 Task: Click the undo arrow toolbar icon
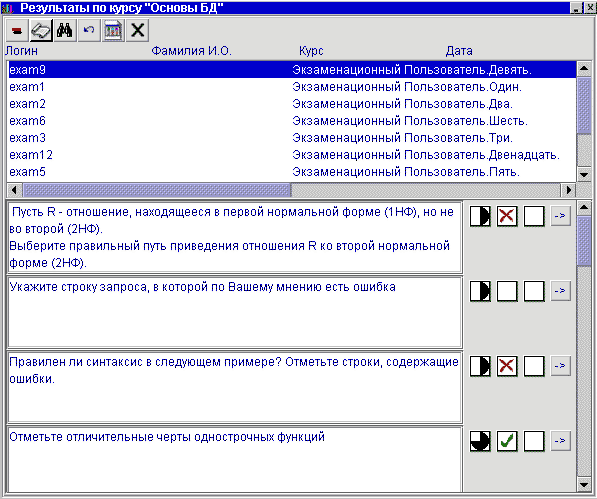point(89,30)
